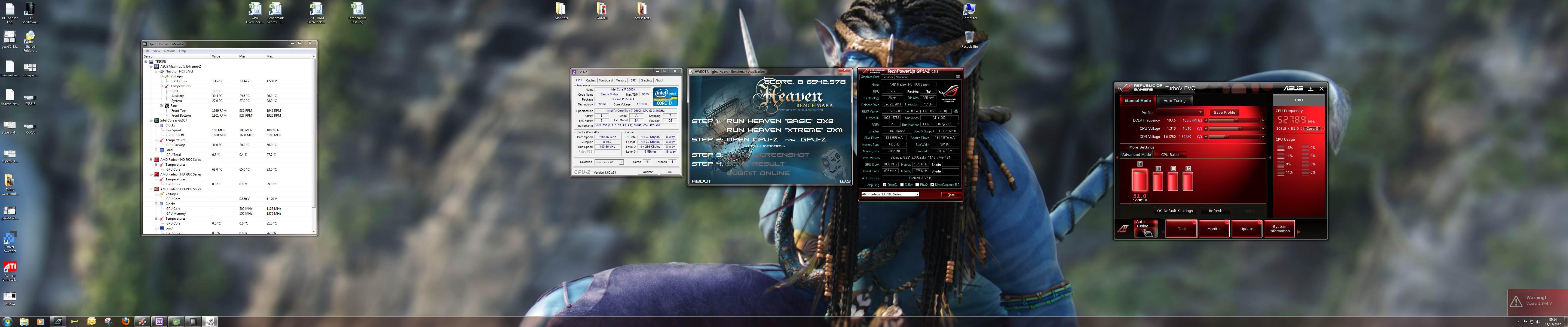The height and width of the screenshot is (327, 1568).
Task: Click the GPU-Z BIOS save chip icon
Action: click(x=956, y=111)
